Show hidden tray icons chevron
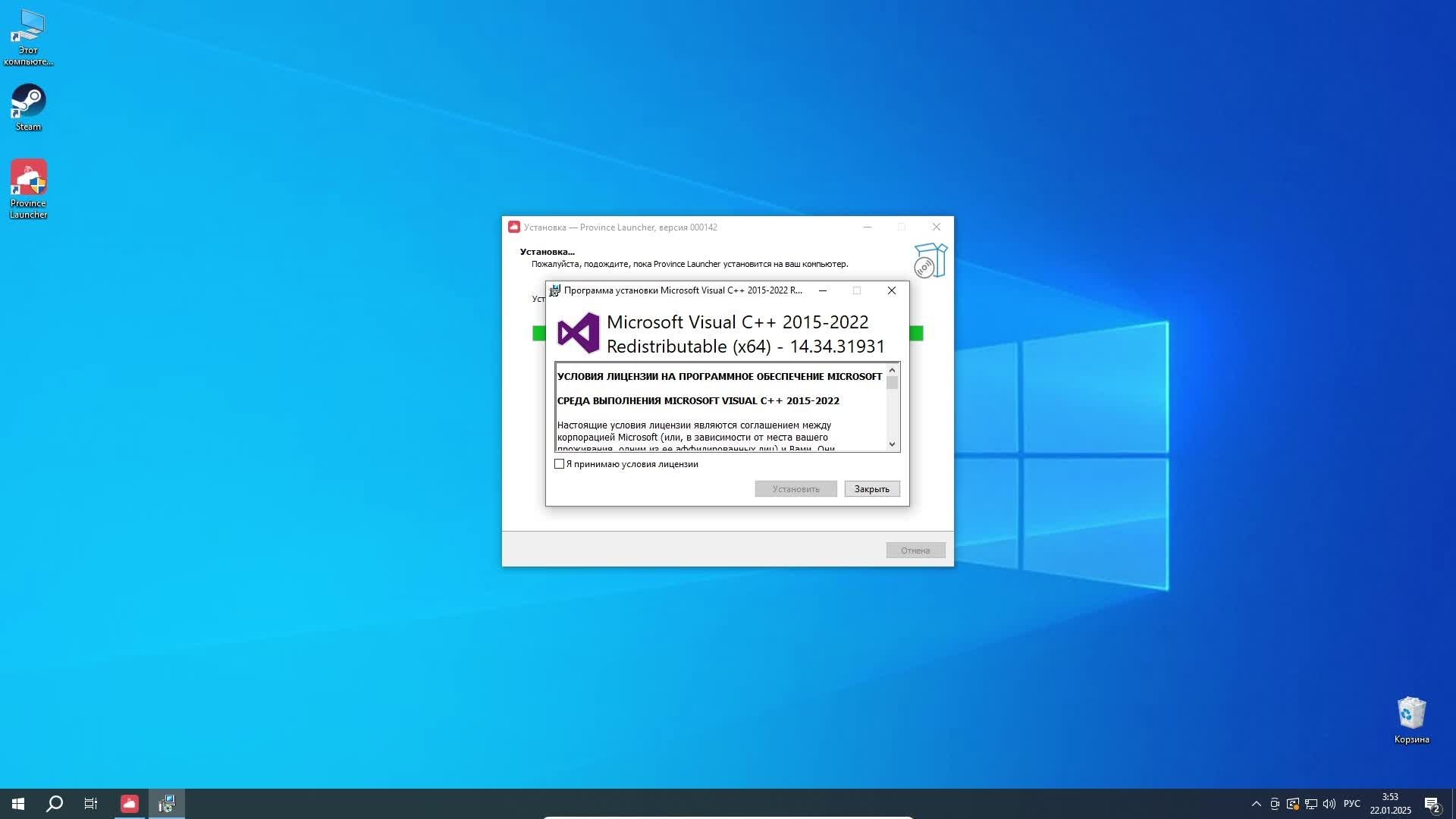 coord(1256,804)
